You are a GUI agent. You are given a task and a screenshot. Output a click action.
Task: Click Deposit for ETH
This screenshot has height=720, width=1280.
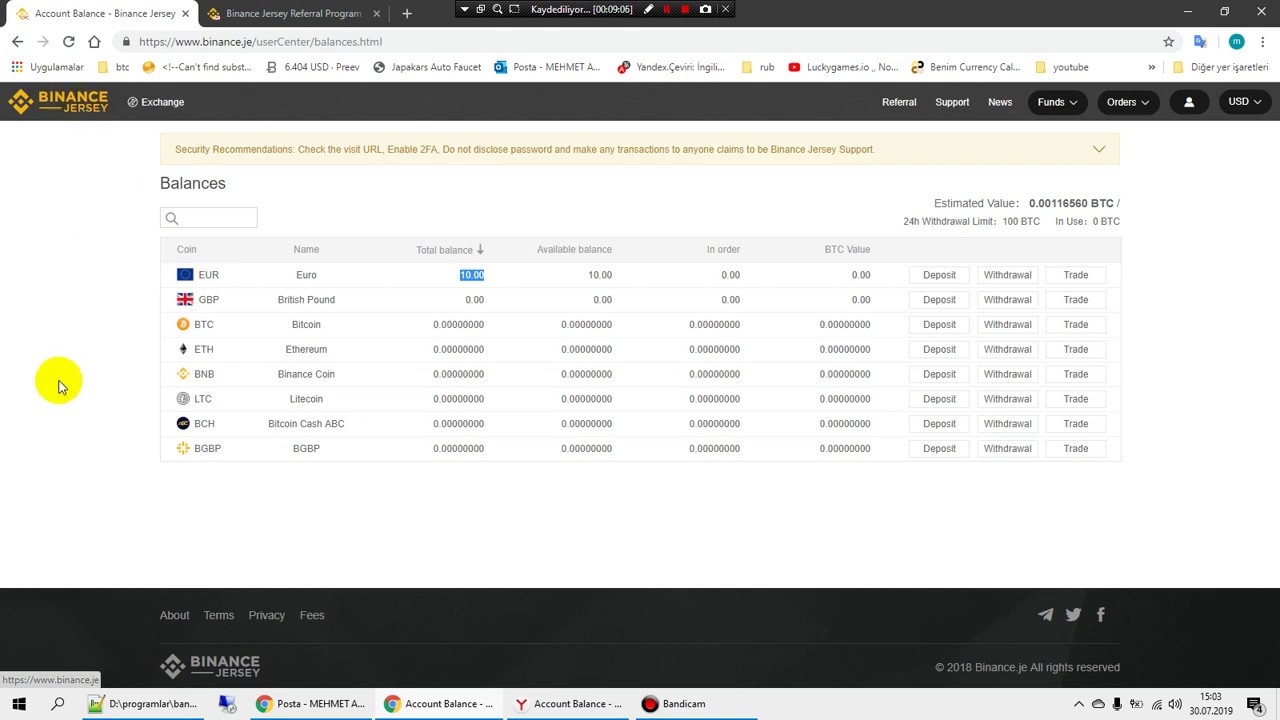point(939,349)
